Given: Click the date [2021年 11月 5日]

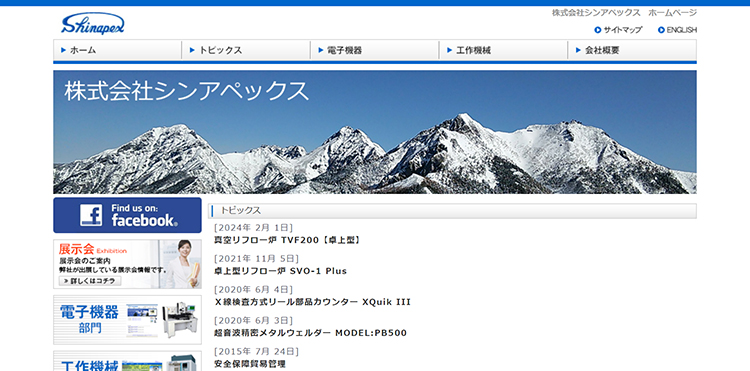Looking at the screenshot, I should point(256,259).
